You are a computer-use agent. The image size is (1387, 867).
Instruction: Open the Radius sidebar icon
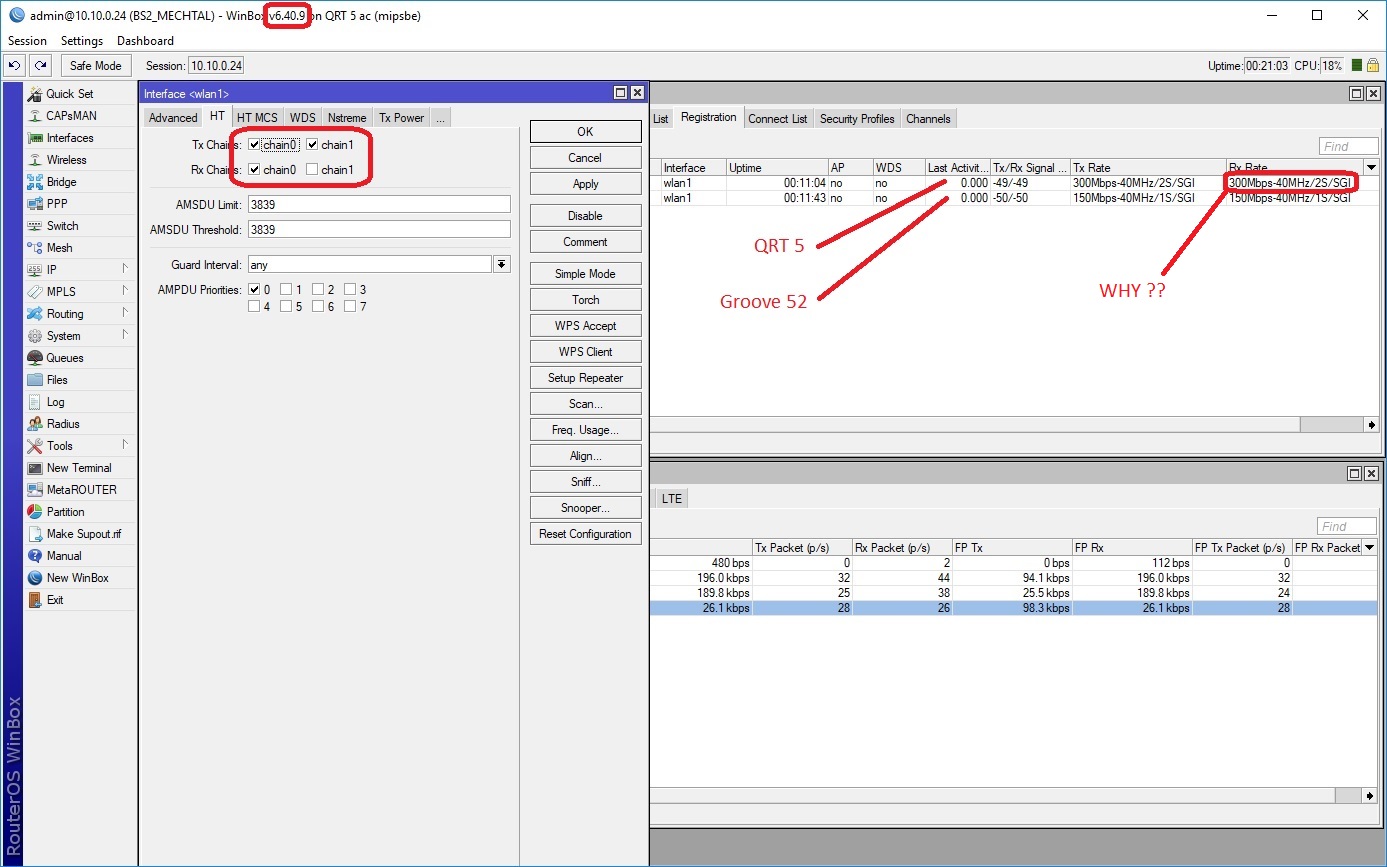pos(35,424)
